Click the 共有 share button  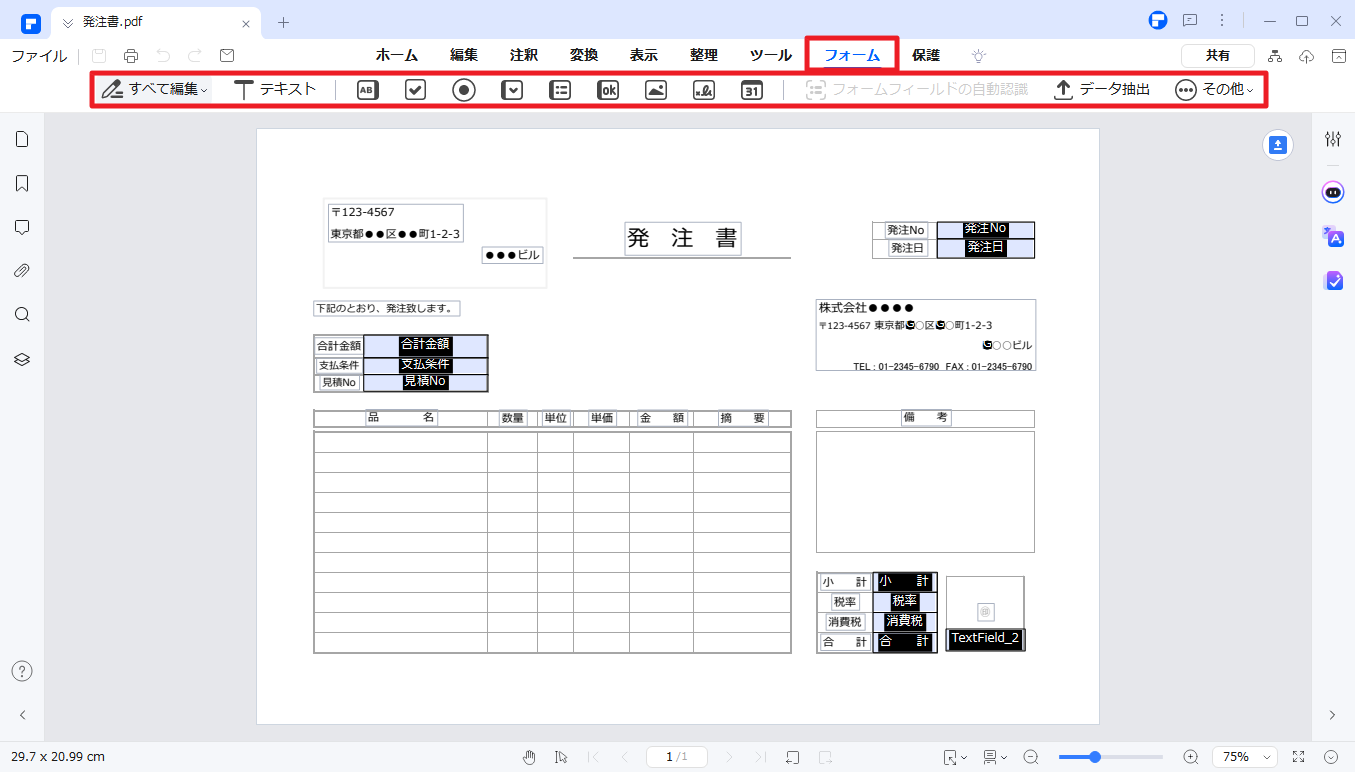click(1218, 56)
